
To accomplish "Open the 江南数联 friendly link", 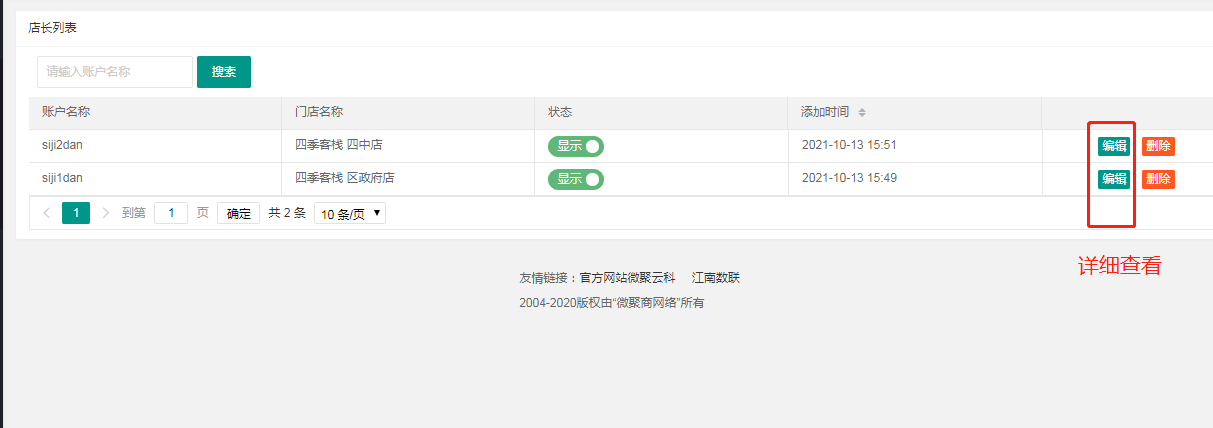I will point(716,278).
